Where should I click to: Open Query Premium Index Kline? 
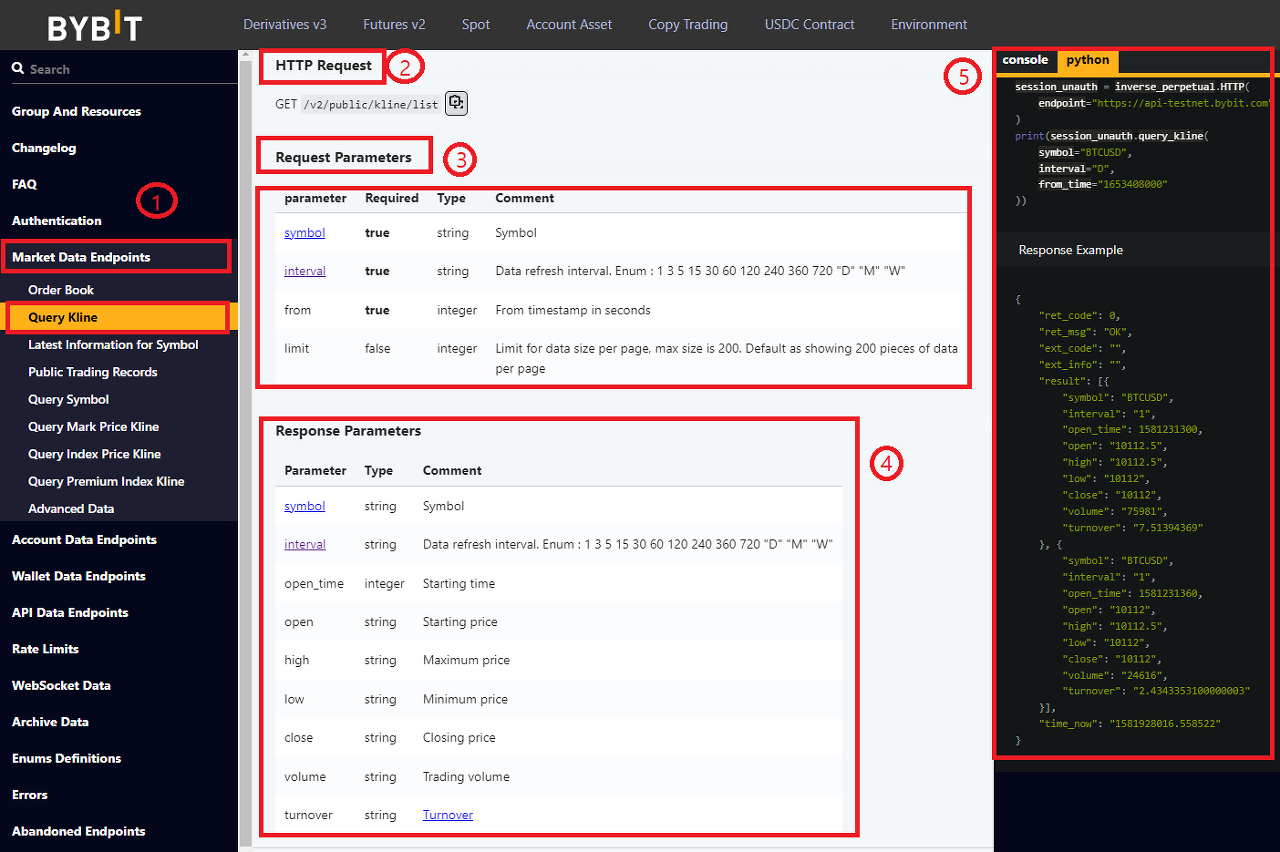(106, 481)
